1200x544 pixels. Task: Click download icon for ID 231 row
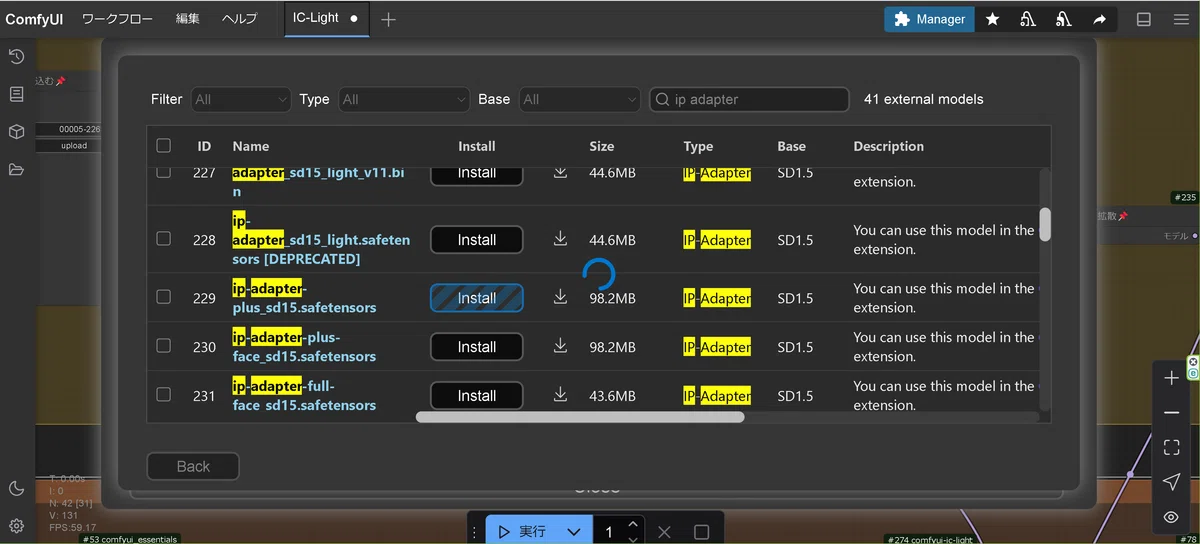[560, 395]
